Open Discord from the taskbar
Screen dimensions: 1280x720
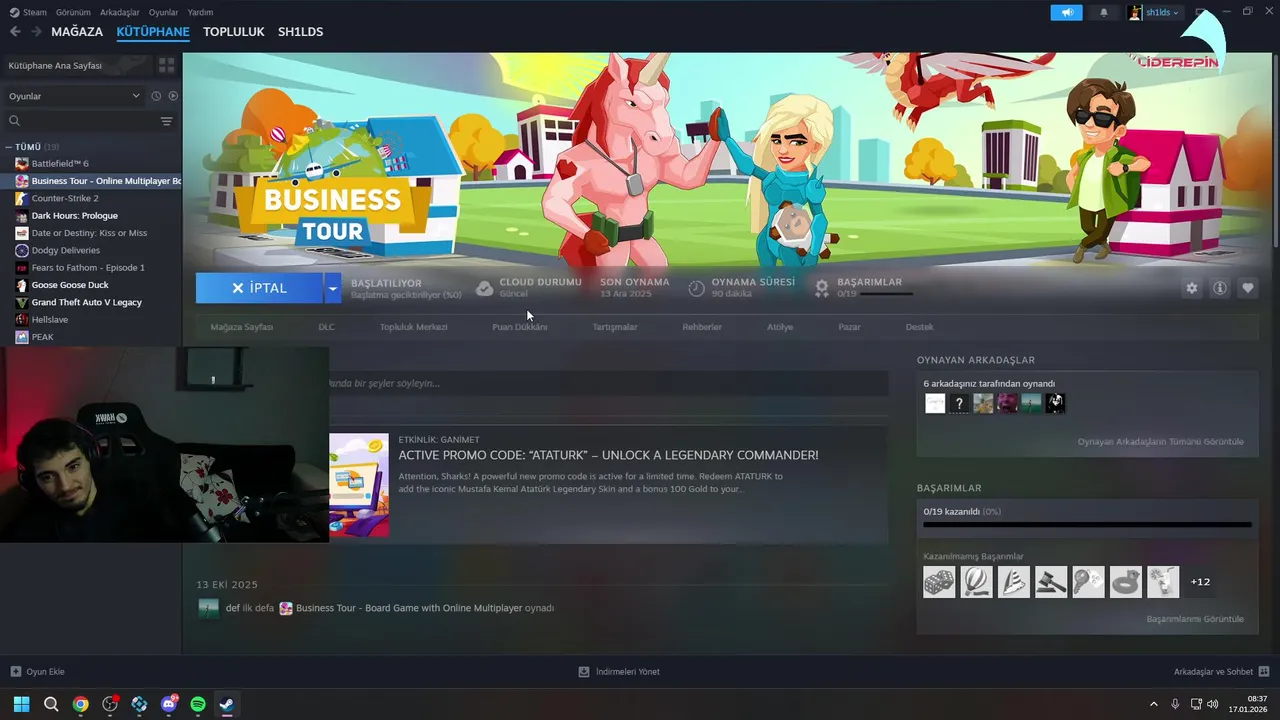168,704
